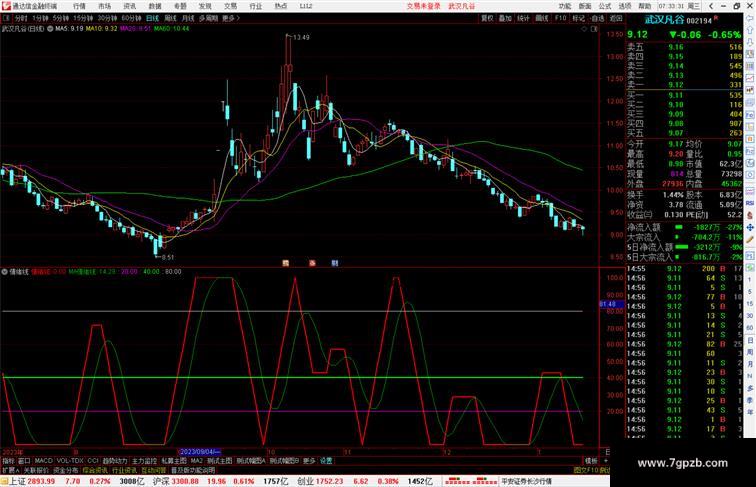Click the 叠加 overlay button
This screenshot has width=756, height=487.
pyautogui.click(x=505, y=18)
